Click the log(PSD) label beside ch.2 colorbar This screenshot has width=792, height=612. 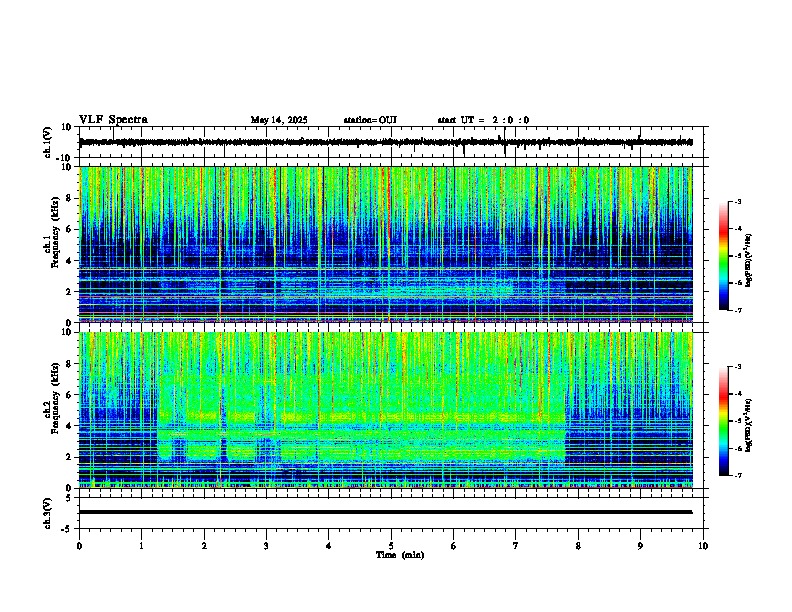pos(749,425)
